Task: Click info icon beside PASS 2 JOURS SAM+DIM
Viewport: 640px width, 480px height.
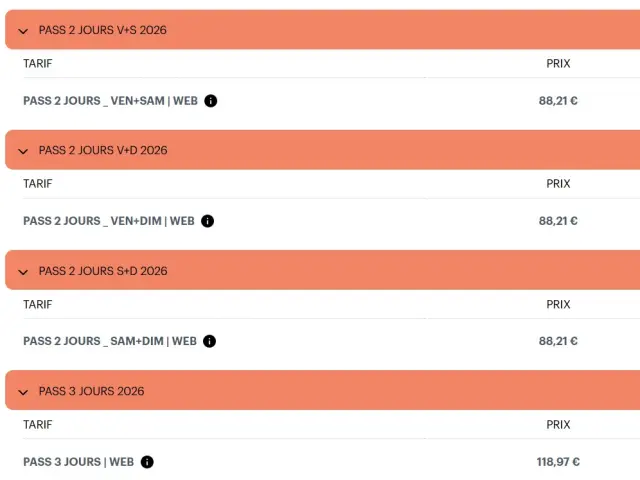Action: pyautogui.click(x=210, y=341)
